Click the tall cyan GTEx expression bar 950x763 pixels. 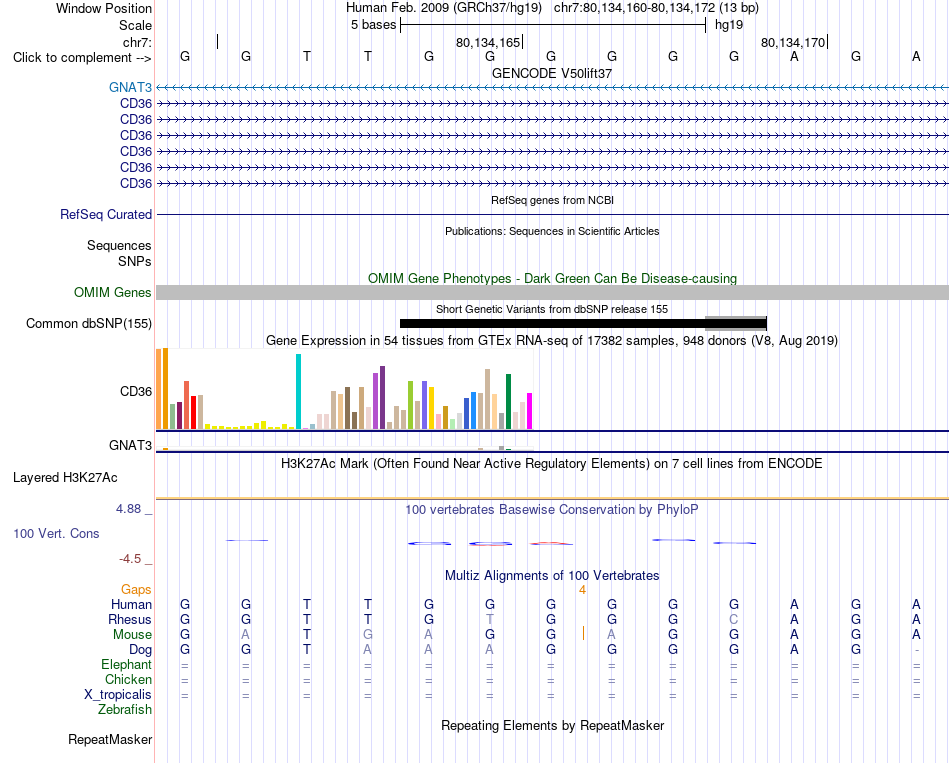[x=298, y=391]
